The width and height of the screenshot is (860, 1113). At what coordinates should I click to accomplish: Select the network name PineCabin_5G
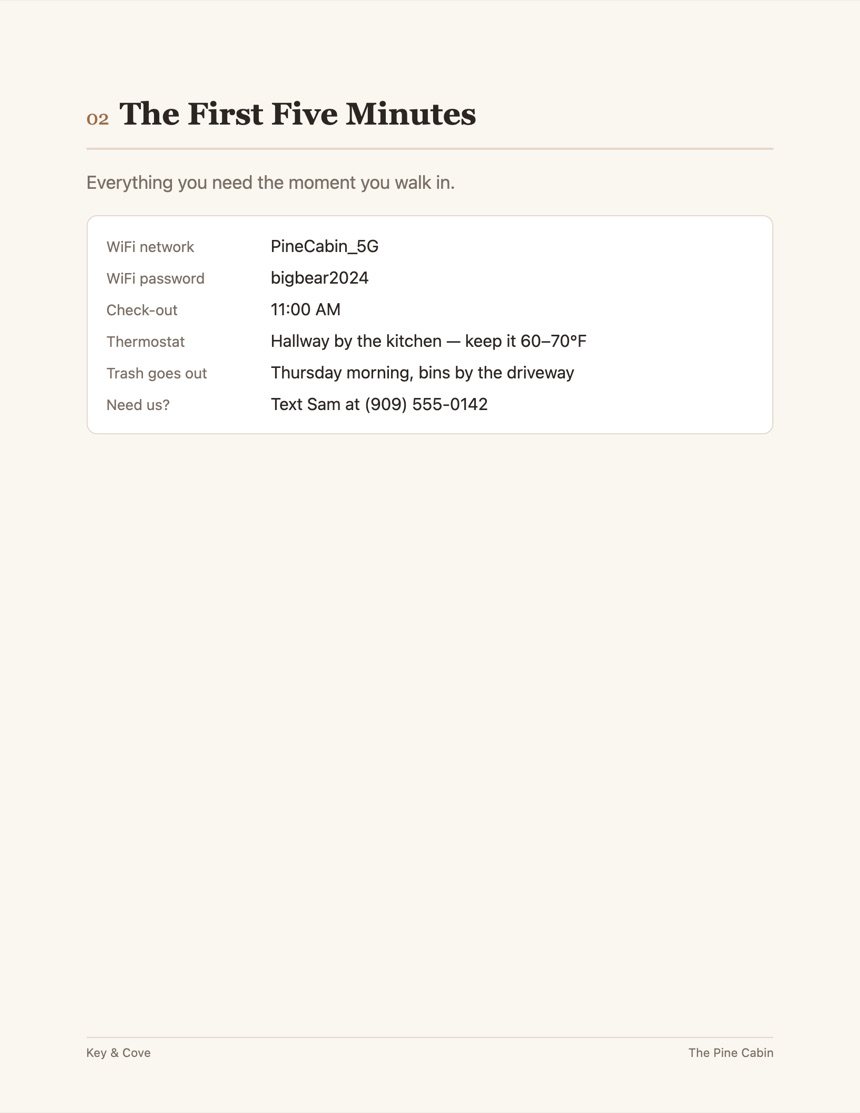point(324,246)
